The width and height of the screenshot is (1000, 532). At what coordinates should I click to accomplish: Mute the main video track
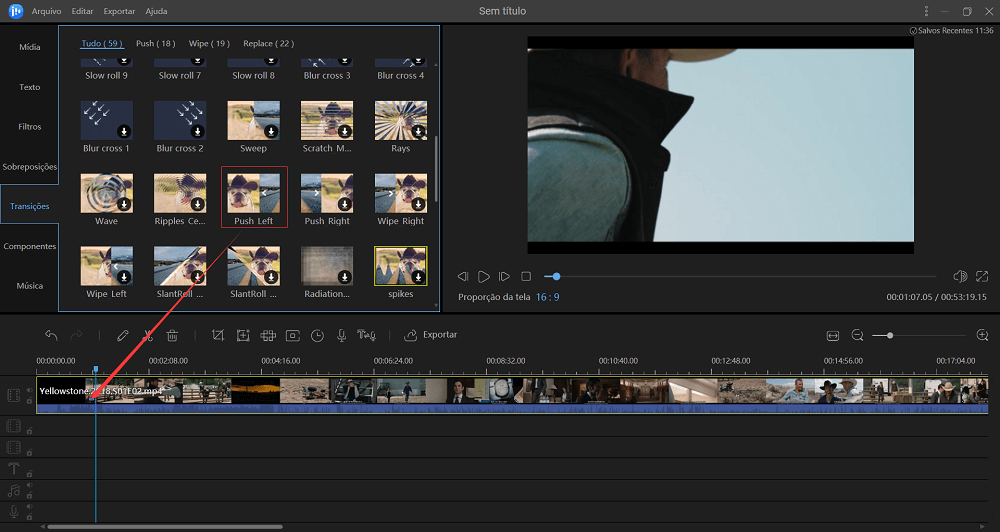coord(29,390)
